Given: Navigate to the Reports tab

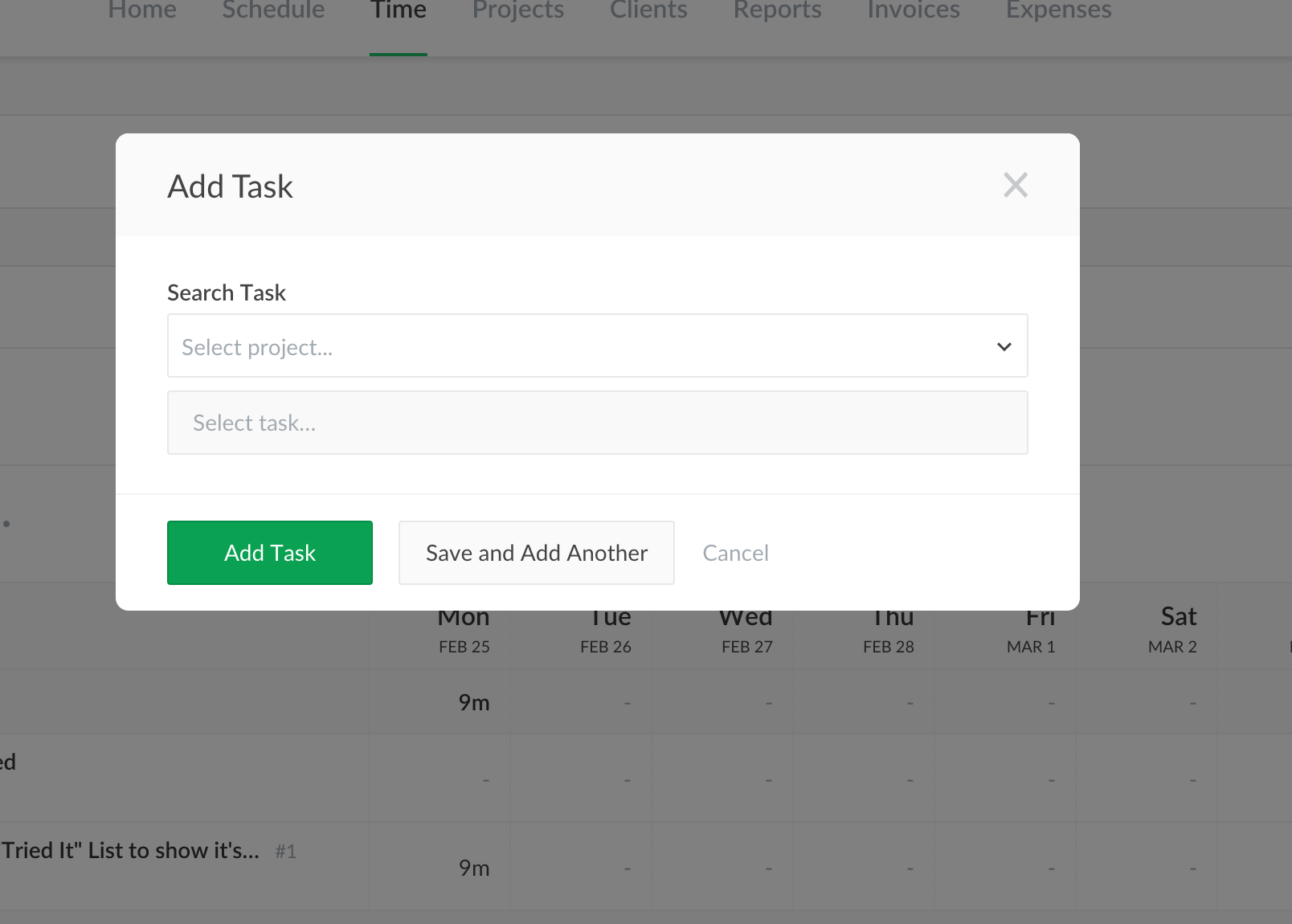Looking at the screenshot, I should pyautogui.click(x=777, y=11).
